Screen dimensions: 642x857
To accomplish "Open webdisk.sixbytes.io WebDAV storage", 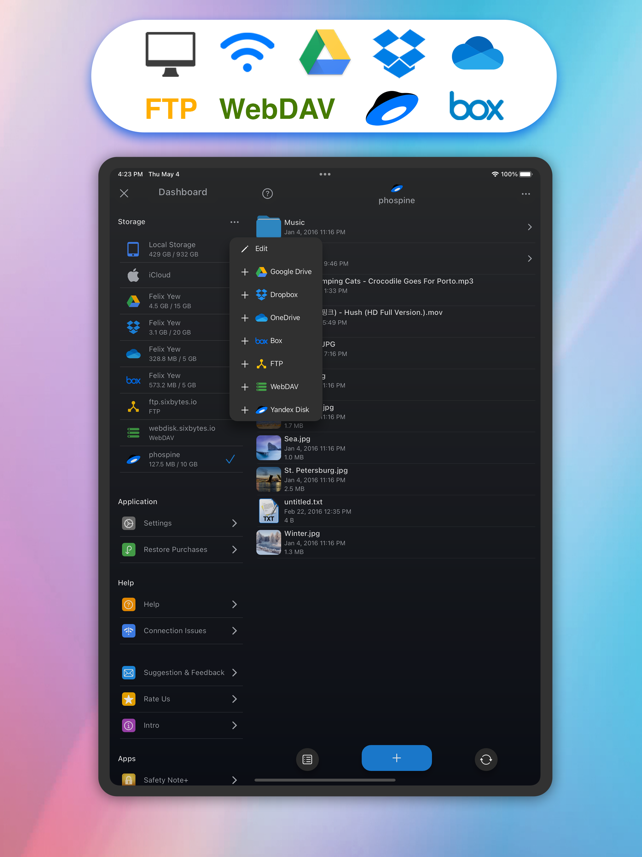I will [x=181, y=433].
